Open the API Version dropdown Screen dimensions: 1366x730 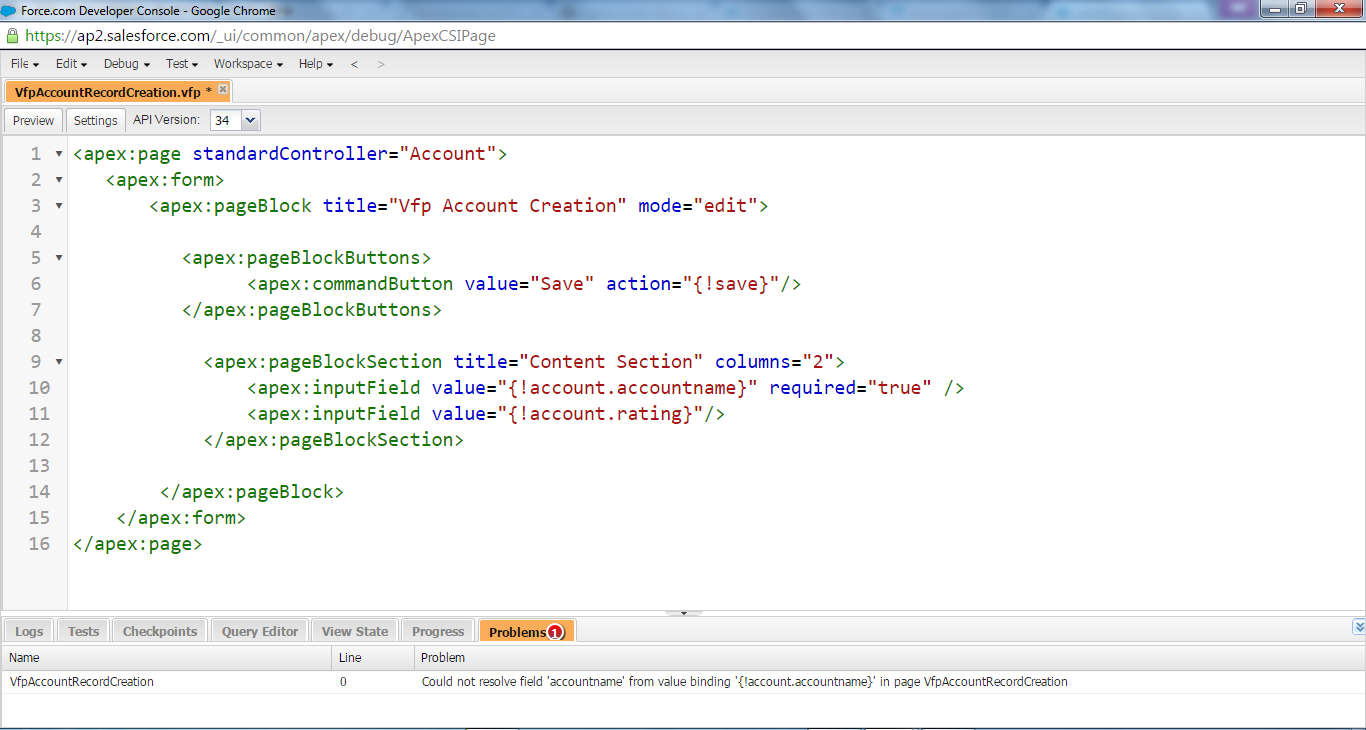pyautogui.click(x=250, y=120)
